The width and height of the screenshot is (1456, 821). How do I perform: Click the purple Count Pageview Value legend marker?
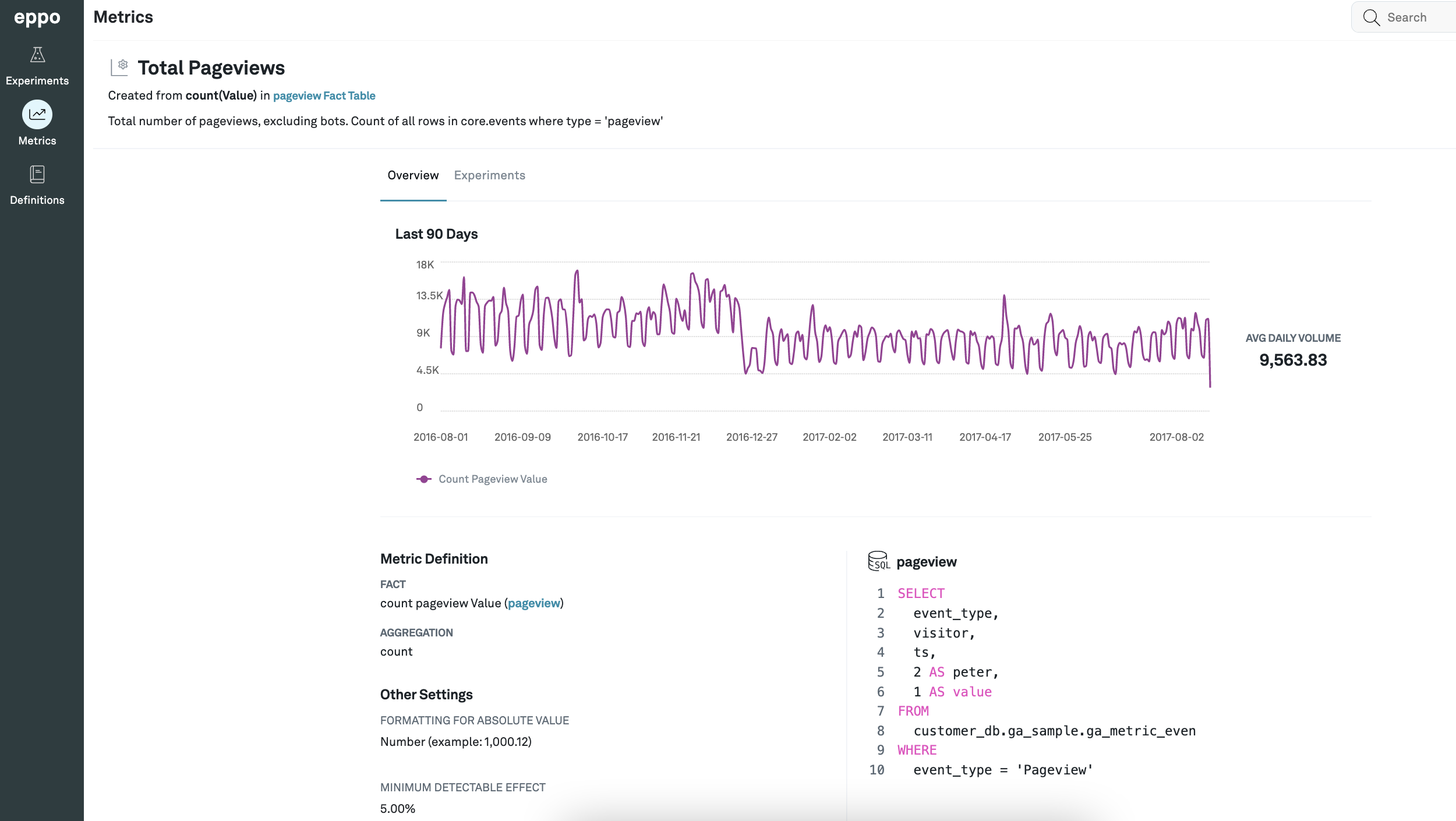[x=423, y=479]
